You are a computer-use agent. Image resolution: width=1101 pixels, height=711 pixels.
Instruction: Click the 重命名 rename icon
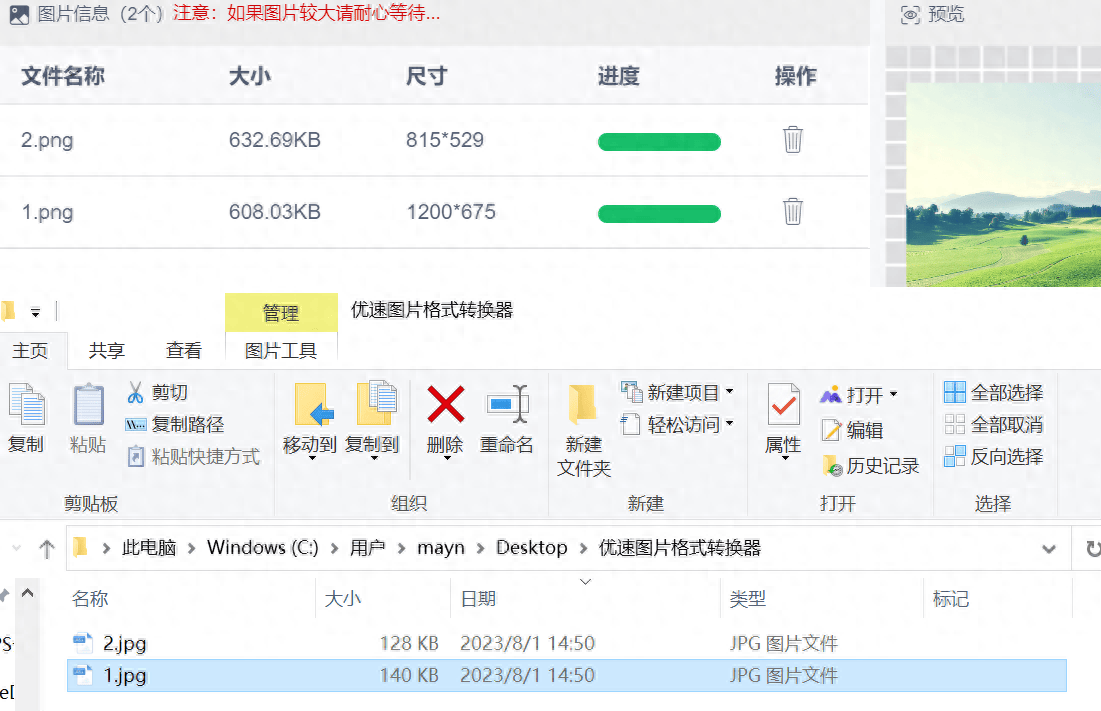point(507,406)
